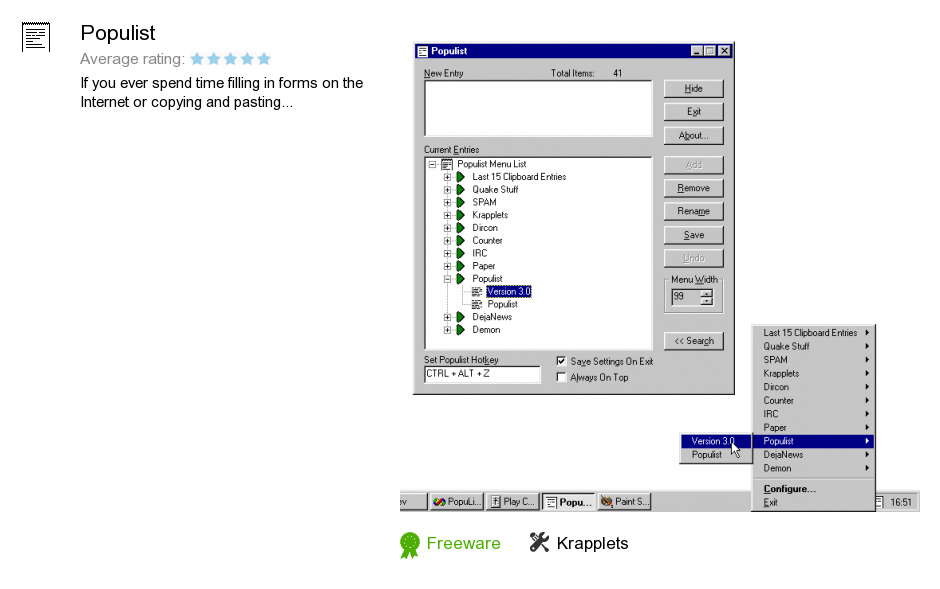Choose Version 3.0 from the submenu
940x589 pixels.
coord(716,441)
